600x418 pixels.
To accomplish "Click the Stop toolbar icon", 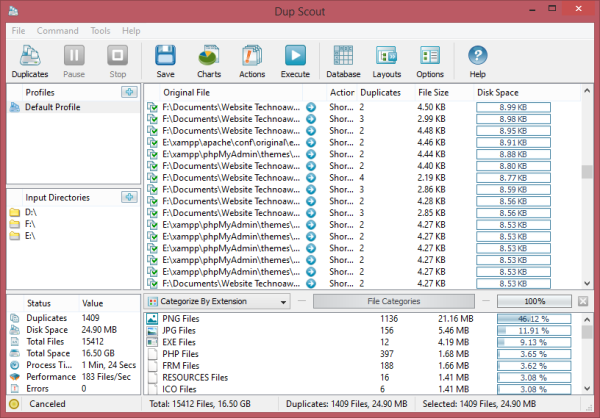I will [117, 56].
